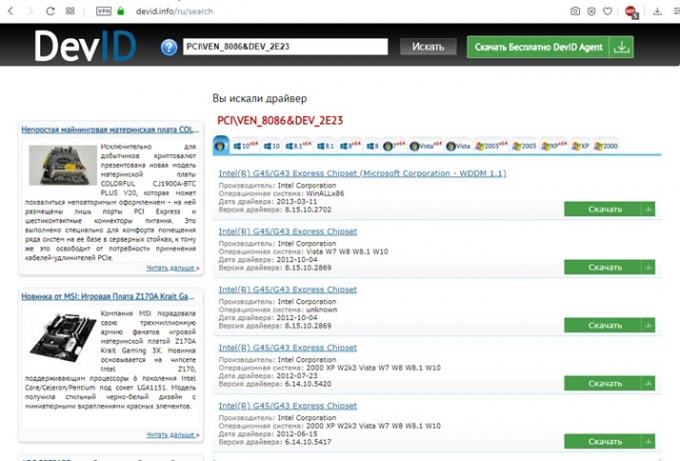This screenshot has width=680, height=461.
Task: Click Скачать for the unknown OS driver
Action: (603, 325)
